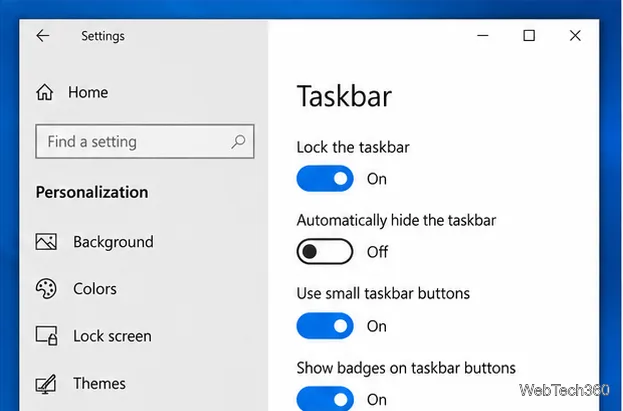Focus the Find a setting search box
Image resolution: width=623 pixels, height=411 pixels.
click(x=145, y=142)
